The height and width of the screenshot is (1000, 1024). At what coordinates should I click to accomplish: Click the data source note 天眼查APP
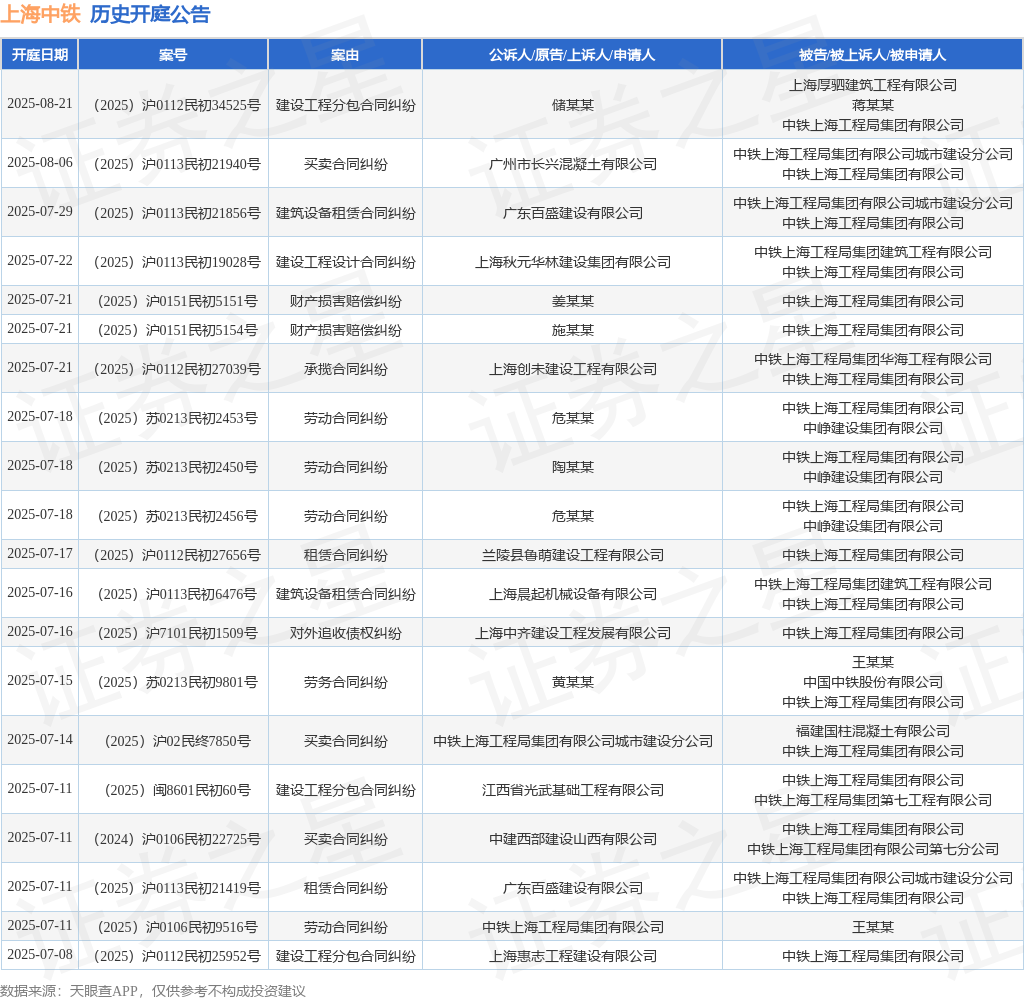tap(103, 991)
